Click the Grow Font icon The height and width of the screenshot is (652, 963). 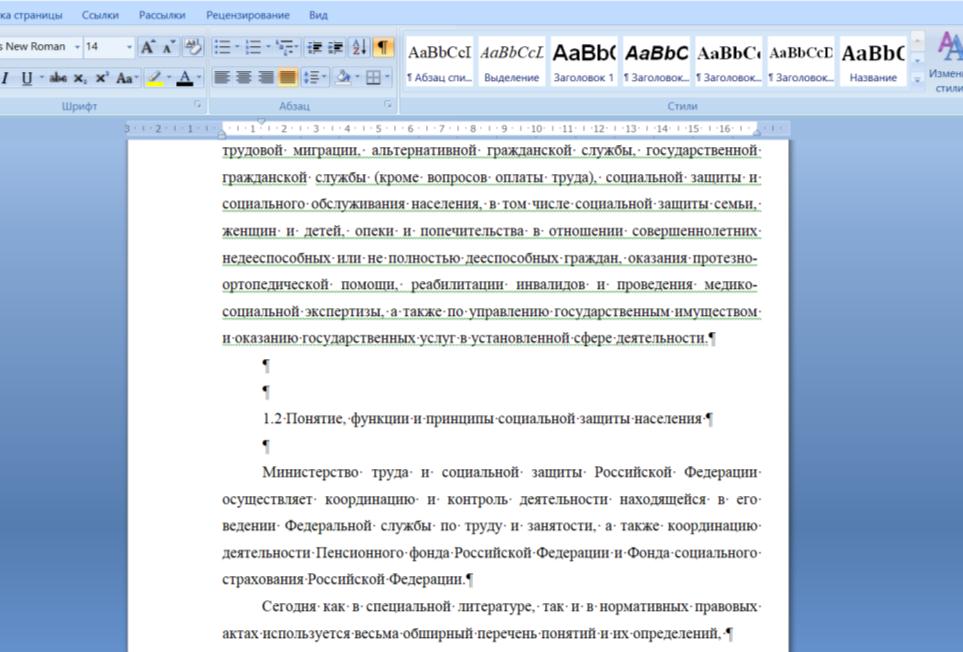coord(148,47)
